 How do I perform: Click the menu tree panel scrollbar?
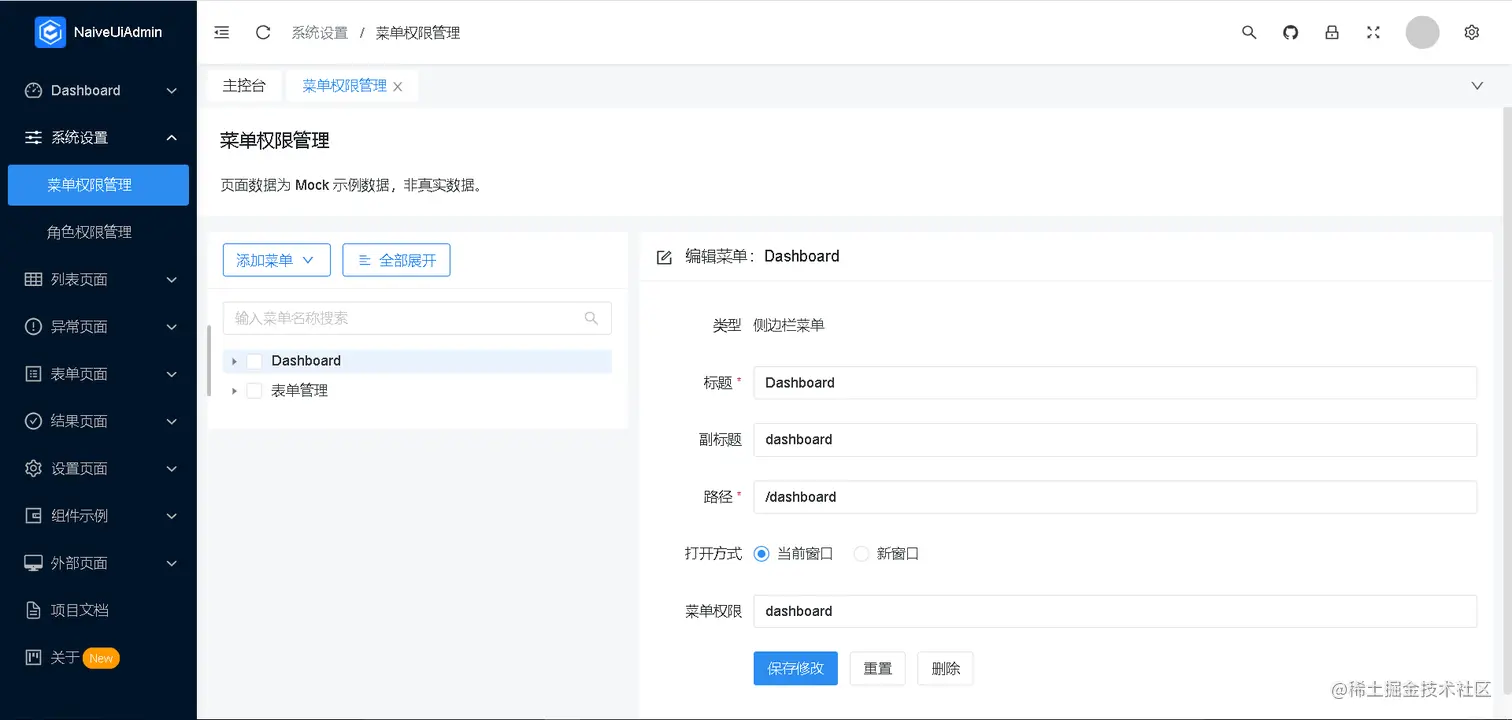tap(209, 360)
